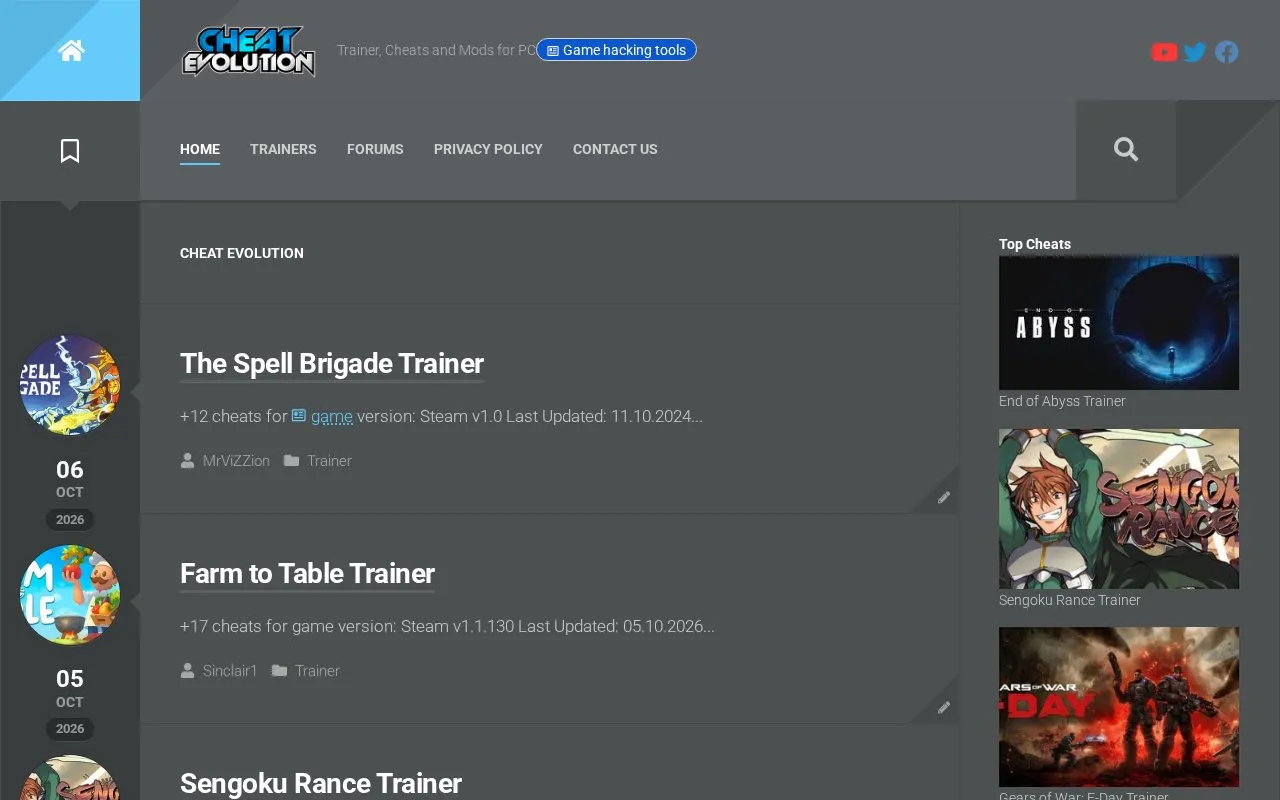Open the Facebook page icon
Image resolution: width=1280 pixels, height=800 pixels.
(x=1227, y=52)
